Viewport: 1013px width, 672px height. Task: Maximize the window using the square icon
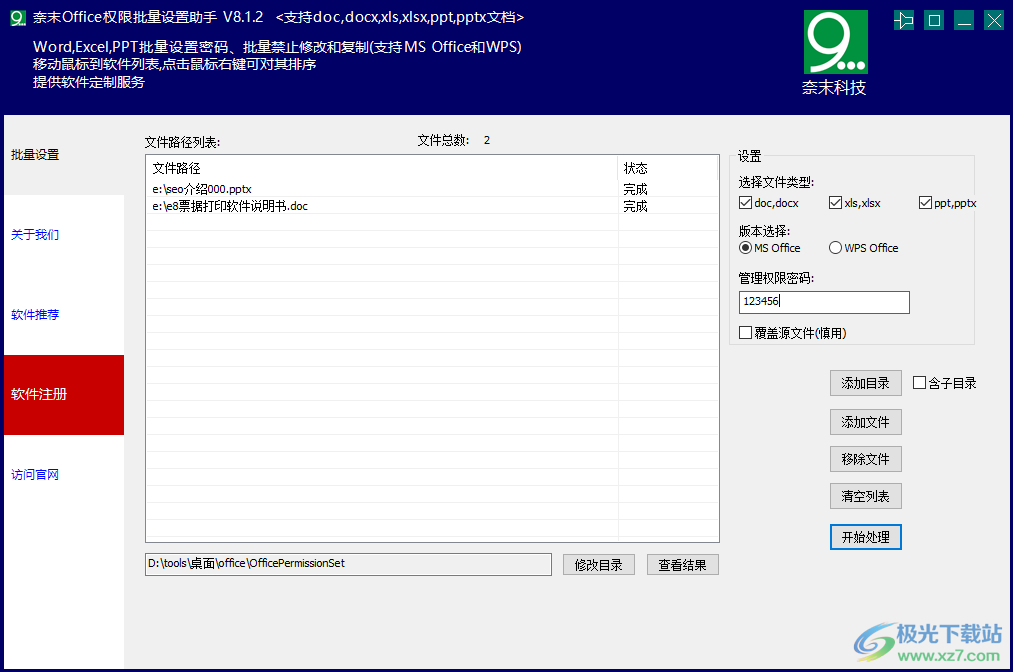(934, 21)
